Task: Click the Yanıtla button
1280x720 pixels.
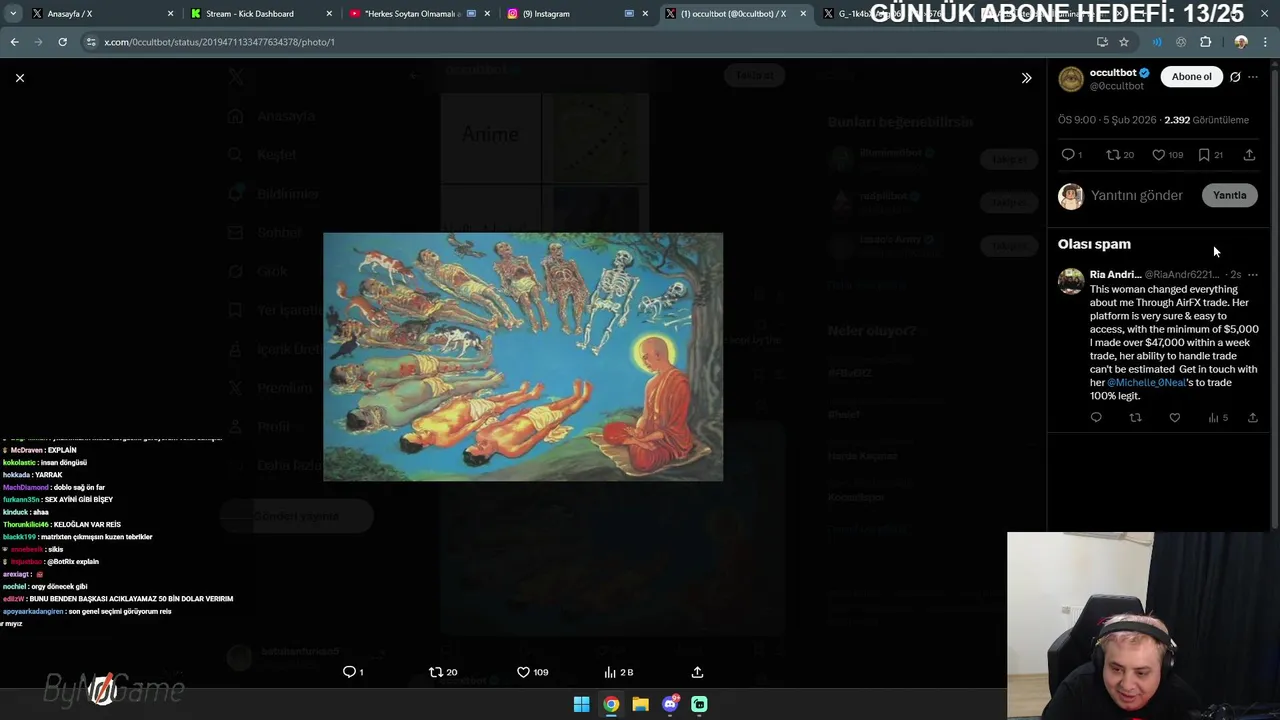Action: click(x=1229, y=195)
